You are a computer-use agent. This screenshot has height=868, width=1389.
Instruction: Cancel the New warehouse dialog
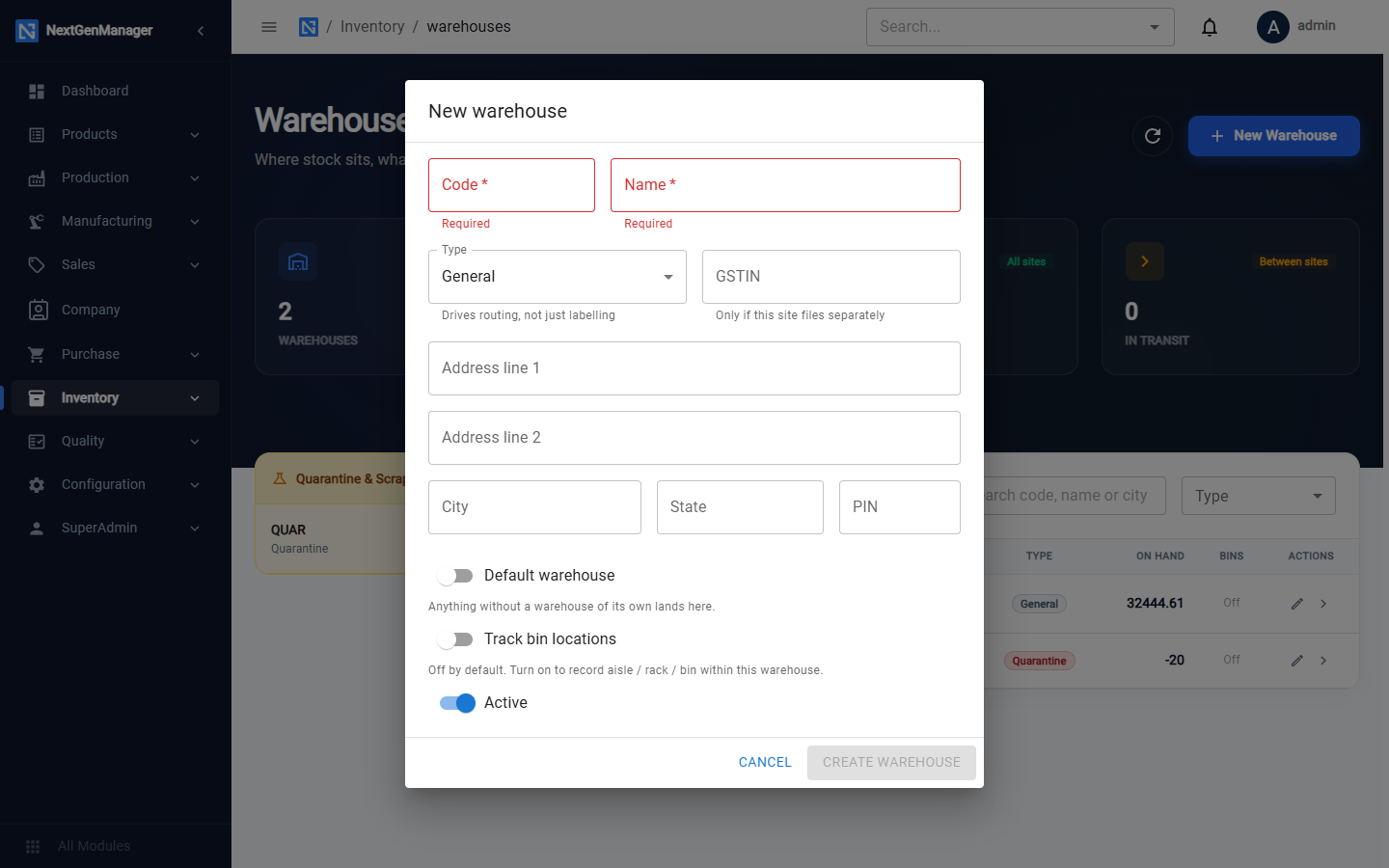point(765,762)
